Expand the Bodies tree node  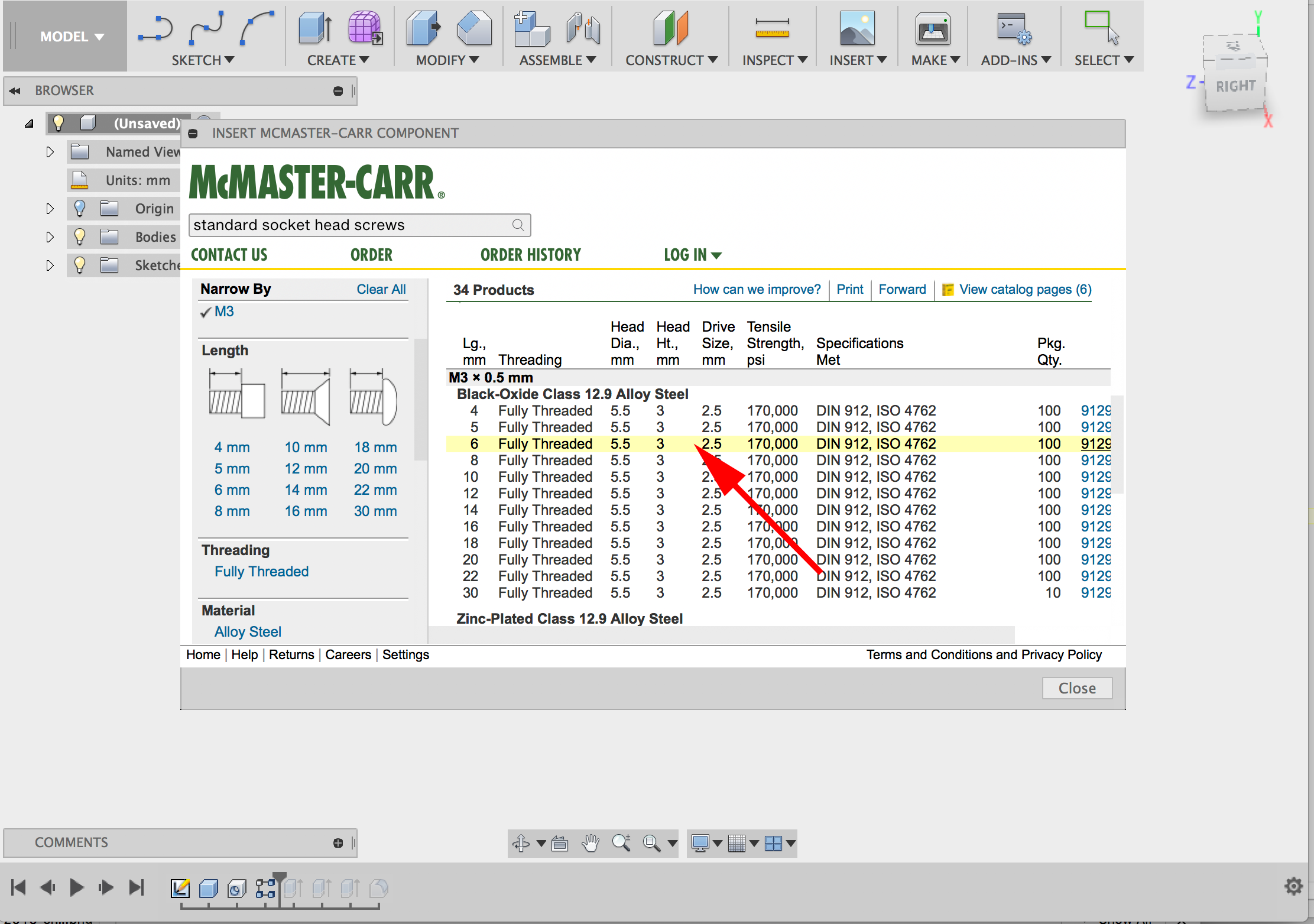click(50, 237)
